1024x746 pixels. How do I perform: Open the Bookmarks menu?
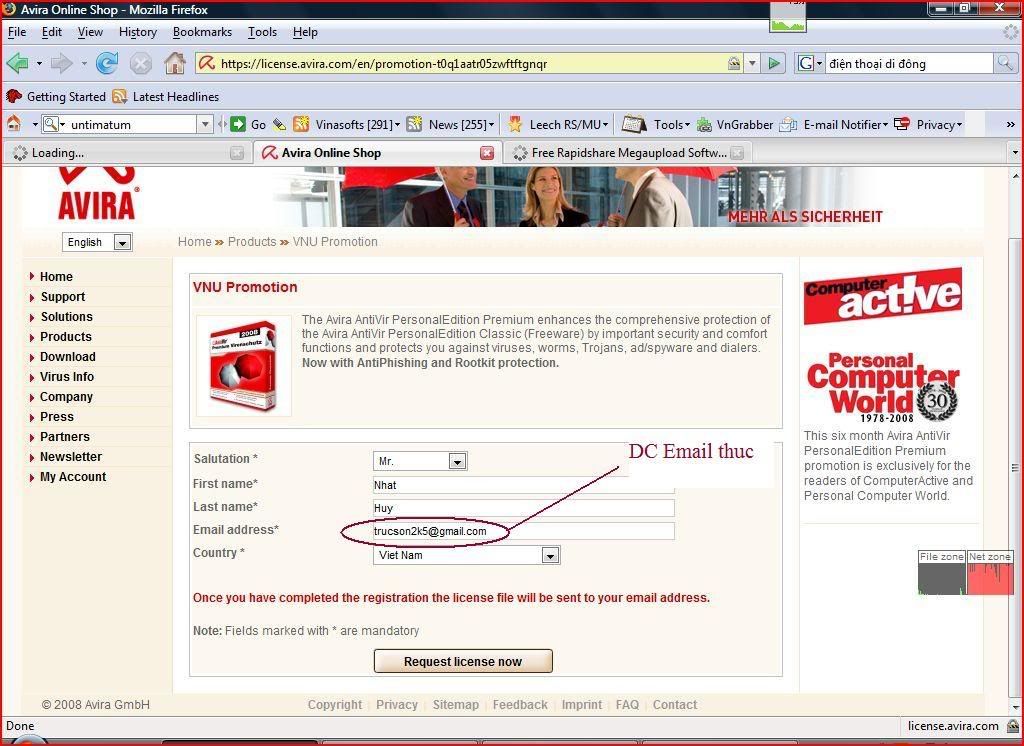coord(202,32)
